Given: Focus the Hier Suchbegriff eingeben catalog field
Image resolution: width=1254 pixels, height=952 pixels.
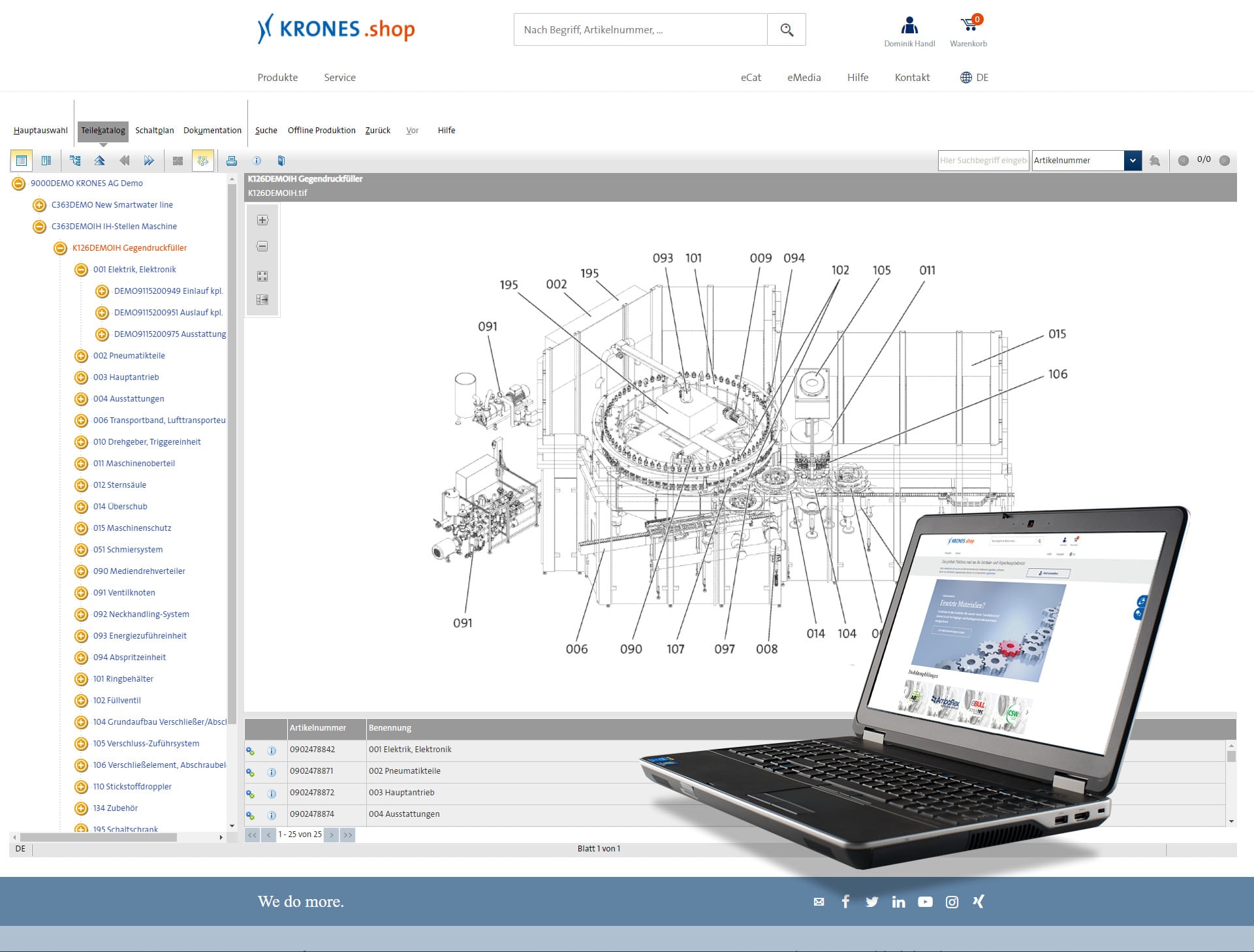Looking at the screenshot, I should (x=984, y=161).
